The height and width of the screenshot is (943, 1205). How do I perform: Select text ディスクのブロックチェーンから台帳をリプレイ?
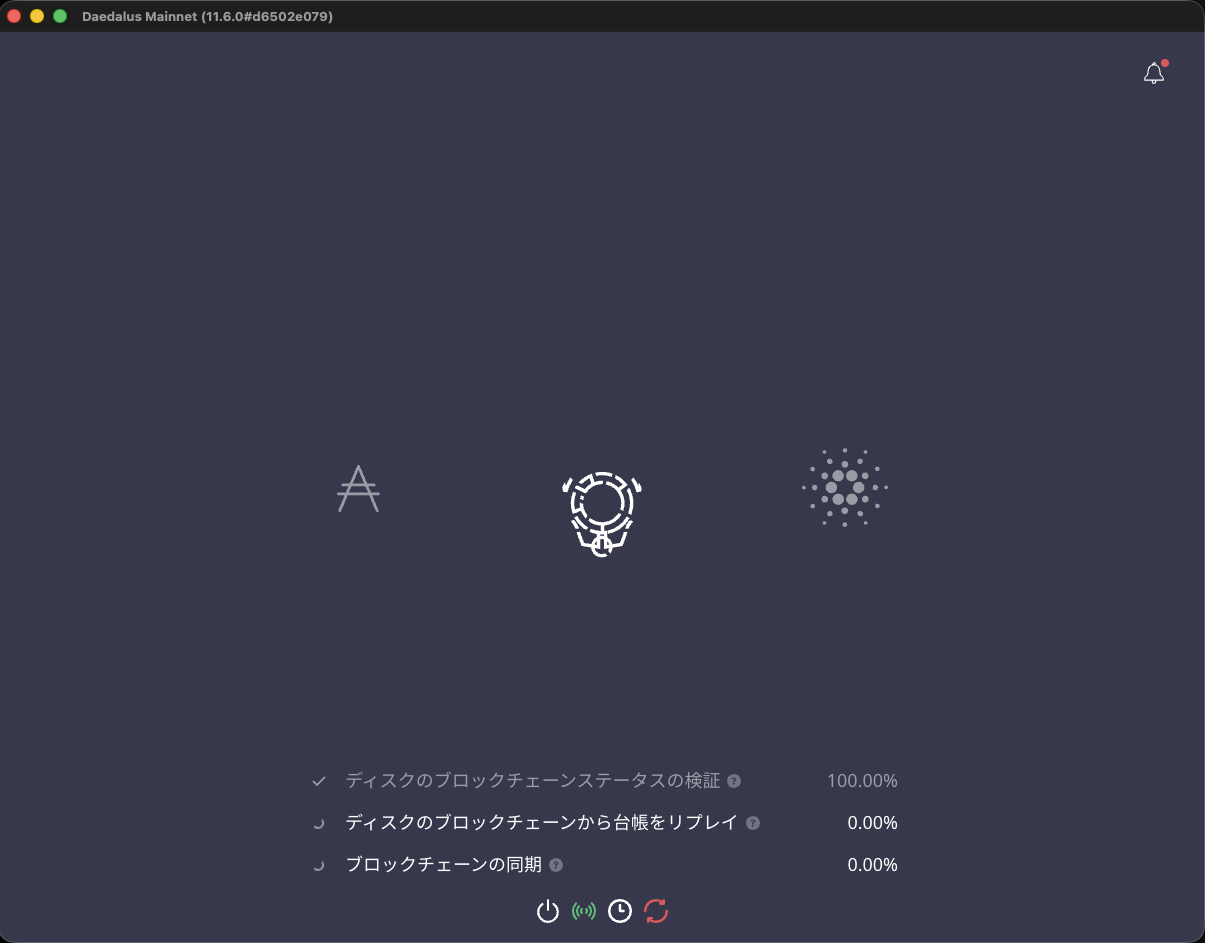coord(542,823)
